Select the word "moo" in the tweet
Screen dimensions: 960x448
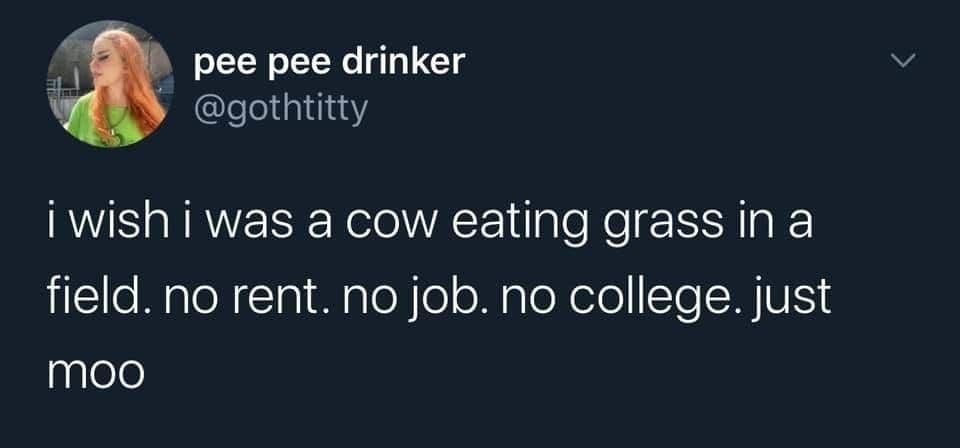(96, 373)
